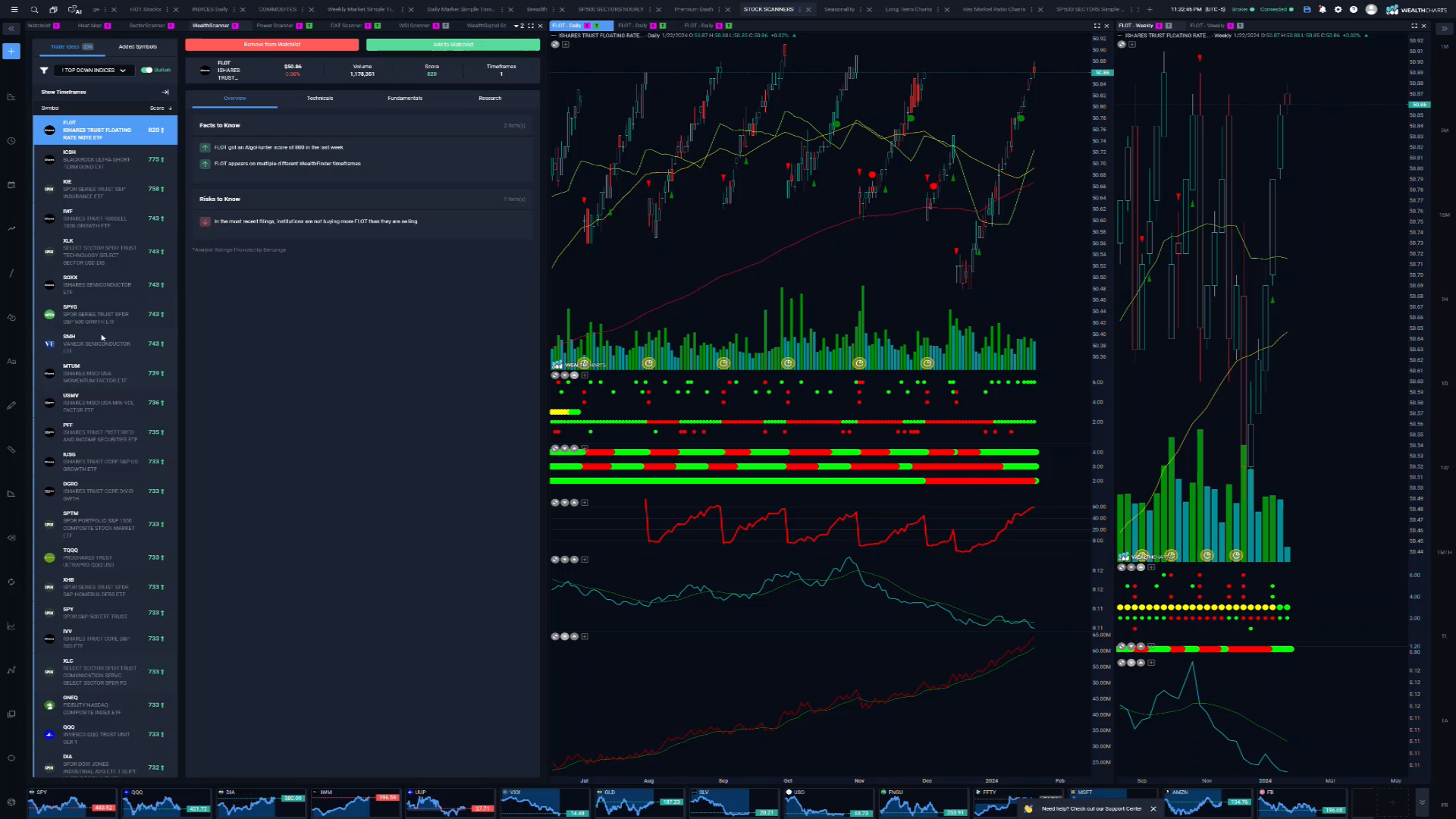Switch to the Added Symbols tab
Image resolution: width=1456 pixels, height=819 pixels.
(x=137, y=47)
